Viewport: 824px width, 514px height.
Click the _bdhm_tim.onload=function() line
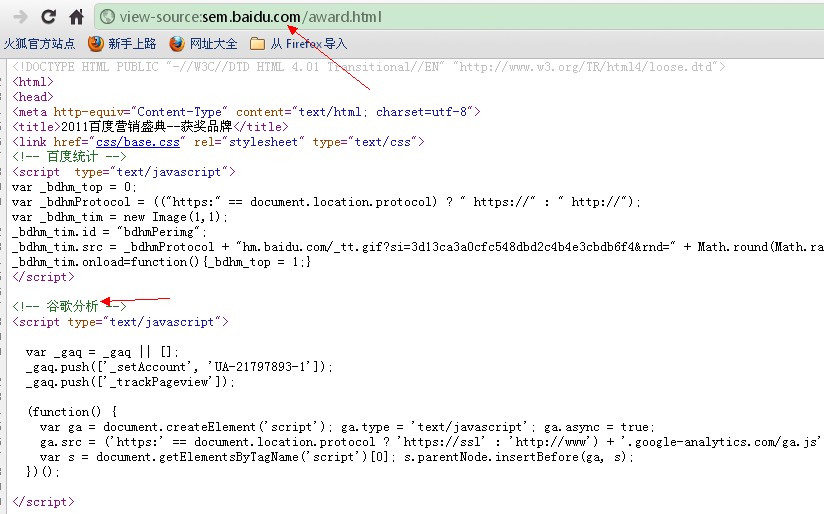click(162, 262)
